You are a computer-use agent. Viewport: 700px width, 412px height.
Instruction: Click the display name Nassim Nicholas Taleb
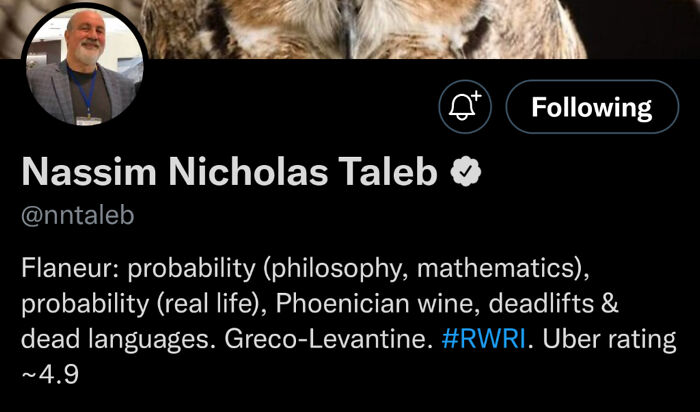pos(230,173)
